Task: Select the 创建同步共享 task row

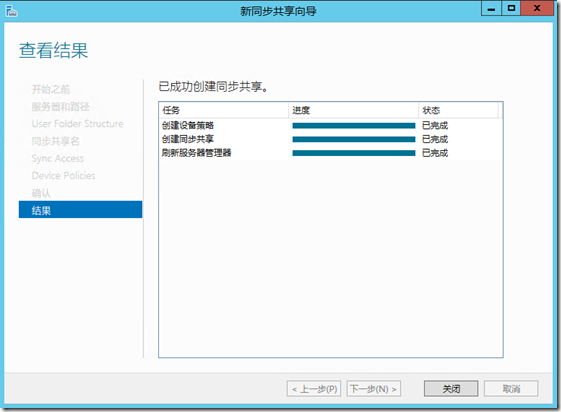Action: point(331,139)
